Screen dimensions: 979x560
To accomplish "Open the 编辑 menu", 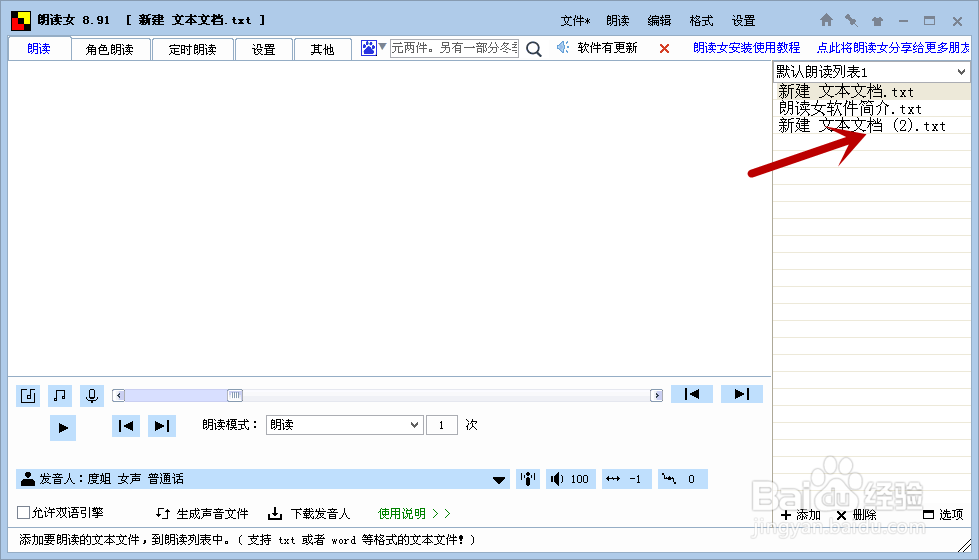I will tap(659, 21).
